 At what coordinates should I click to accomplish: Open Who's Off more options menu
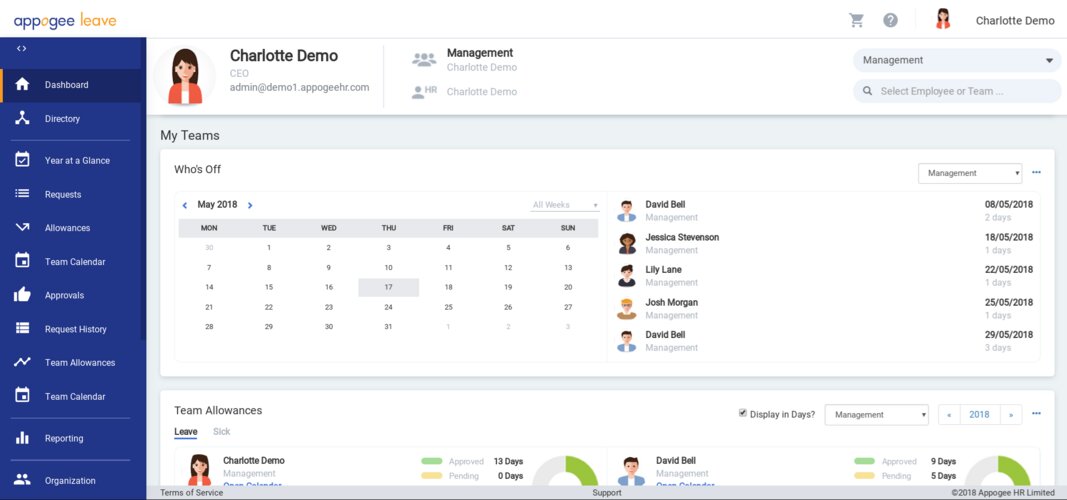tap(1036, 172)
